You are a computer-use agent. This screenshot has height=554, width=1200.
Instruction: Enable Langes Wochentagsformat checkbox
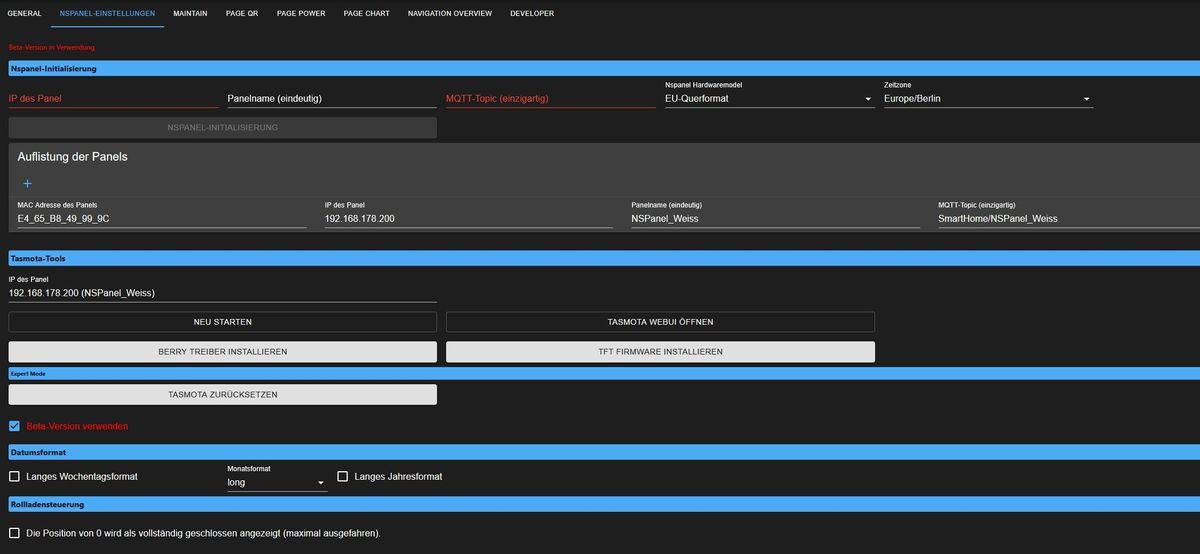point(14,476)
